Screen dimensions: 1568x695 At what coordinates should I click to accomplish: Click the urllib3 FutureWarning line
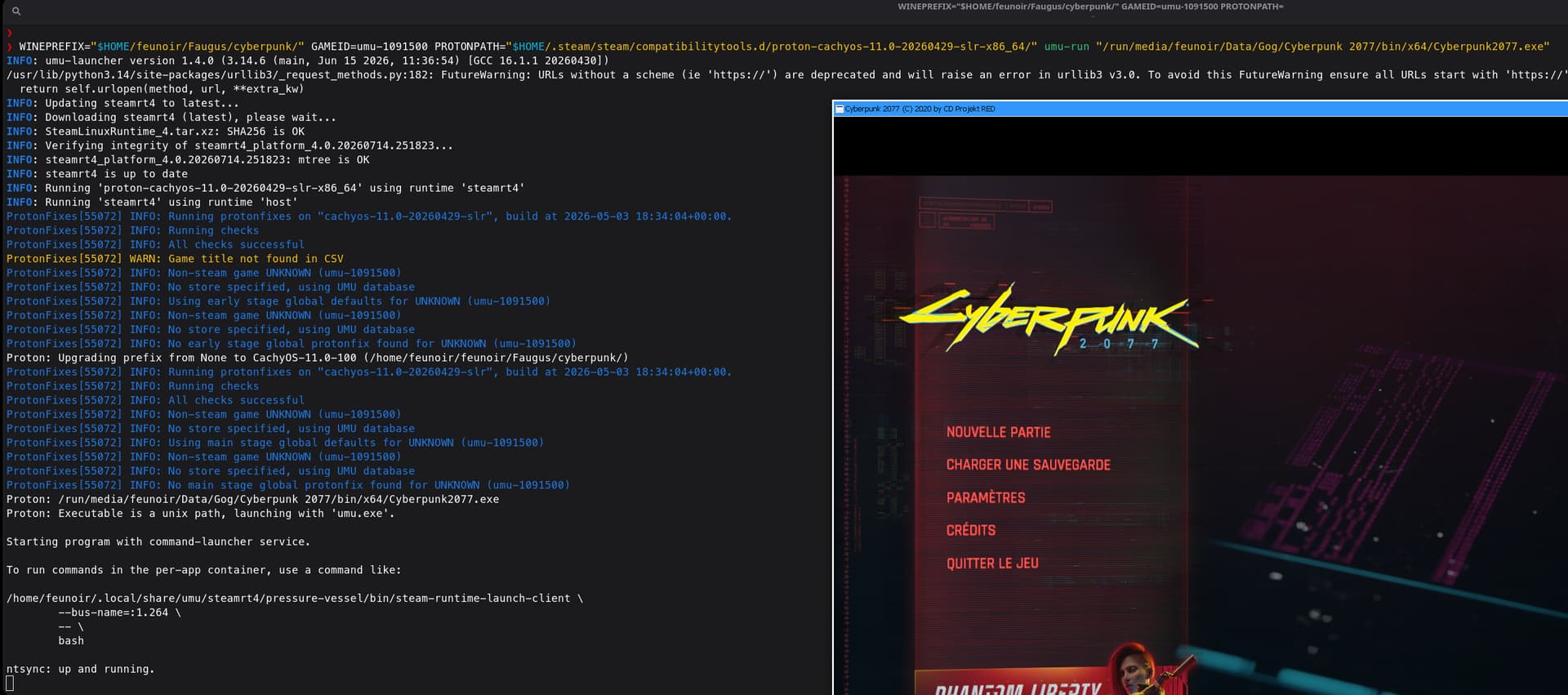786,74
